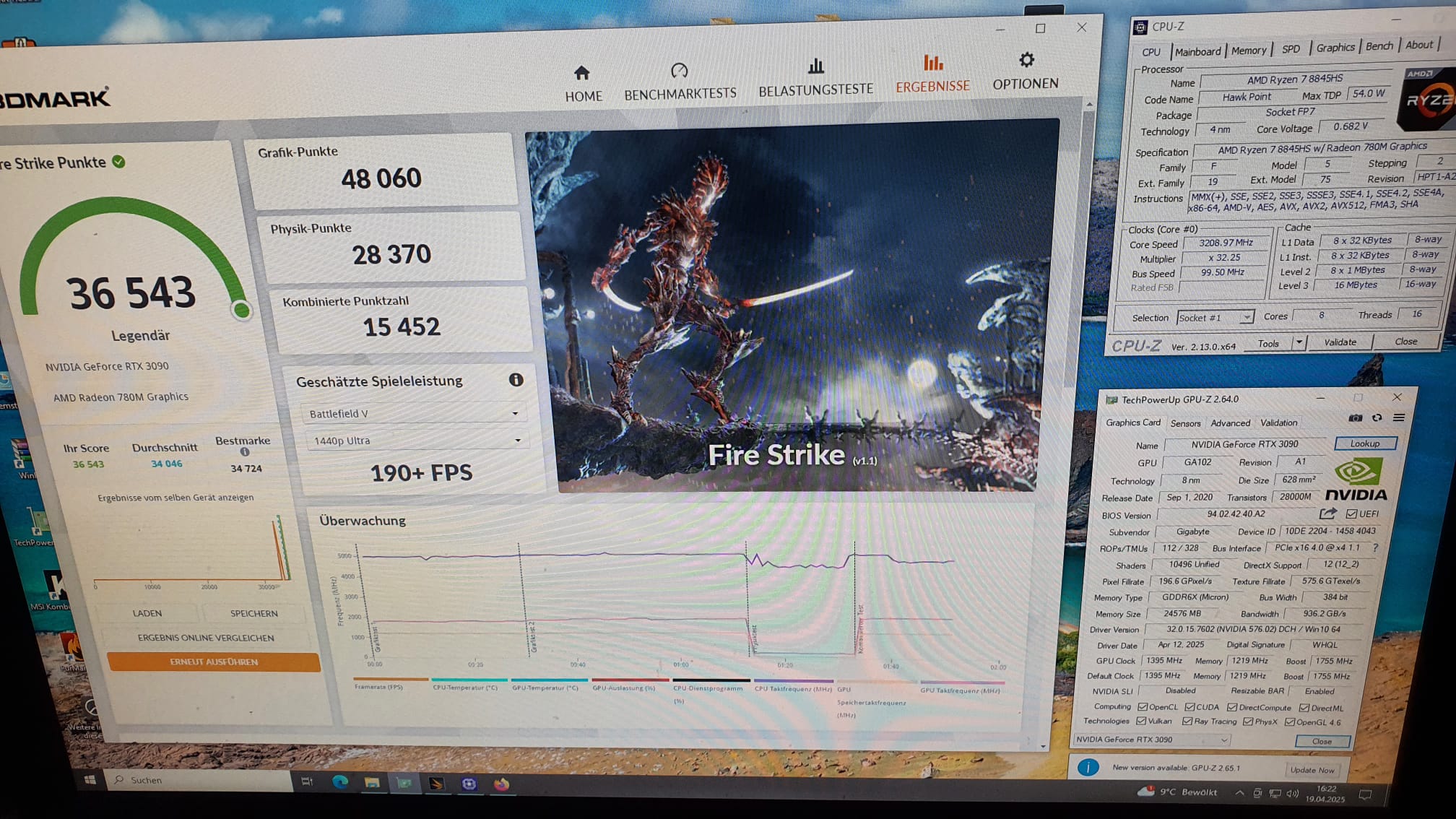Toggle the CUDA checkbox
This screenshot has height=819, width=1456.
(1189, 707)
